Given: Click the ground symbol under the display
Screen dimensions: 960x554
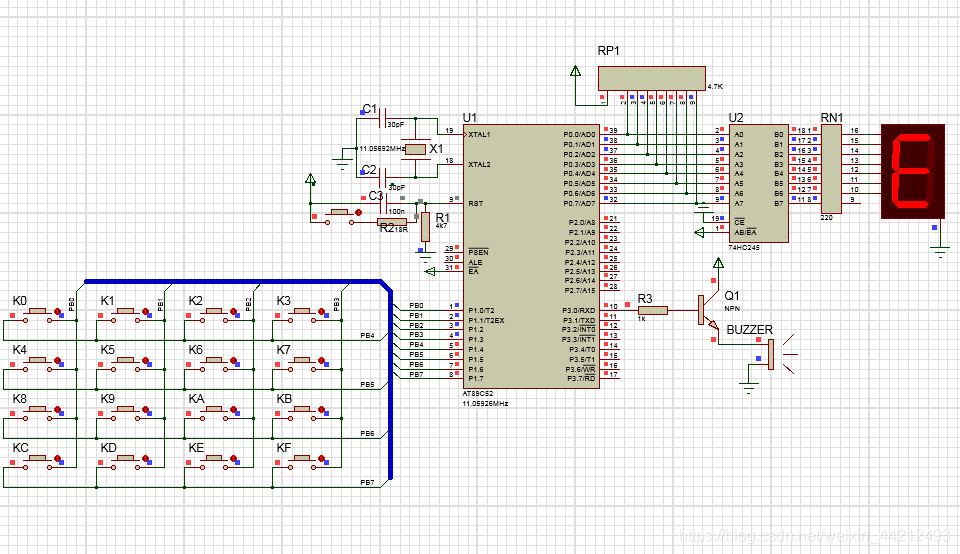Looking at the screenshot, I should pyautogui.click(x=940, y=250).
